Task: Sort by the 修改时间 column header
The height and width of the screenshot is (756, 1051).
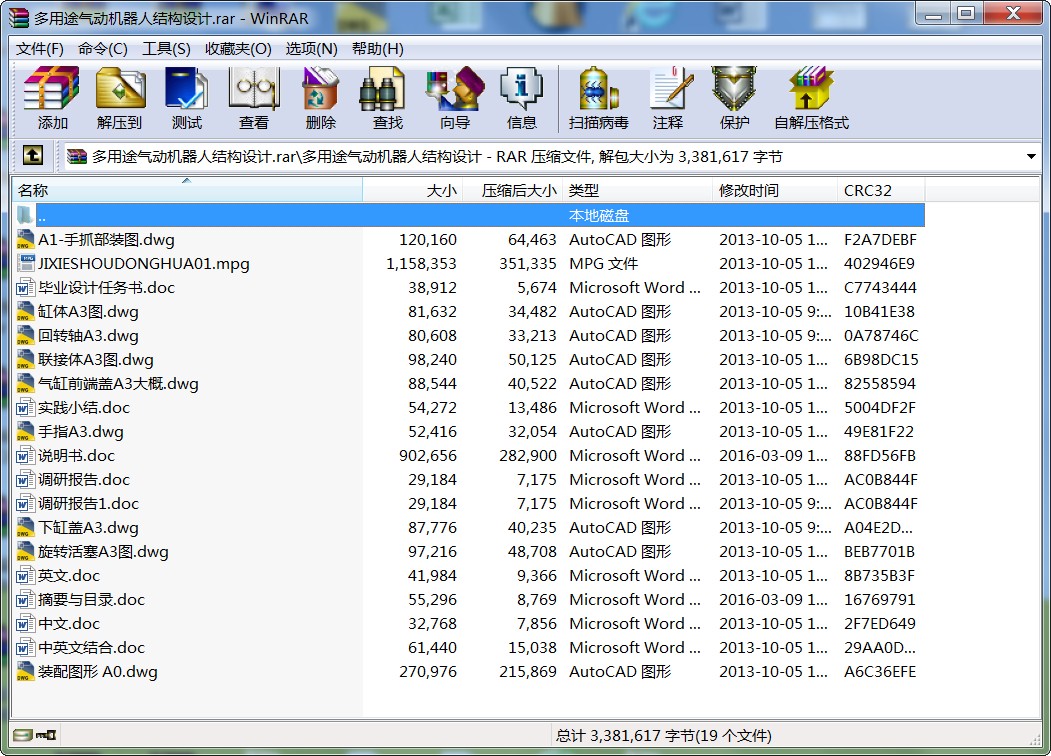Action: pyautogui.click(x=775, y=190)
